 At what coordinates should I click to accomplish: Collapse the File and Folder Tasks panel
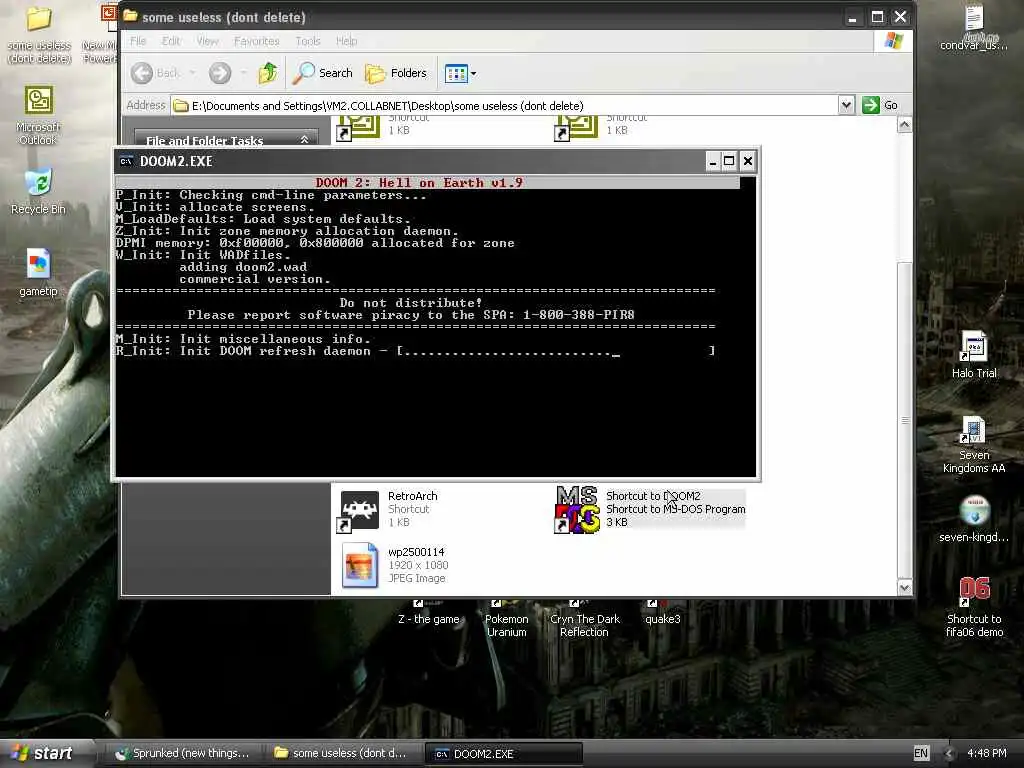click(x=304, y=140)
